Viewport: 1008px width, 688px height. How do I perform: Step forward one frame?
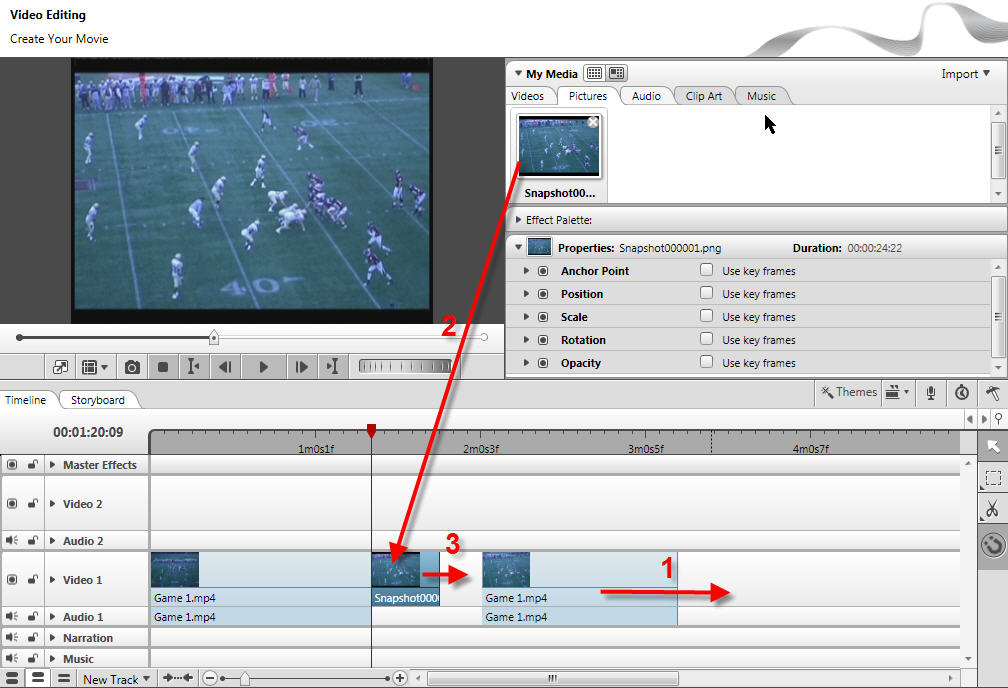click(x=301, y=367)
